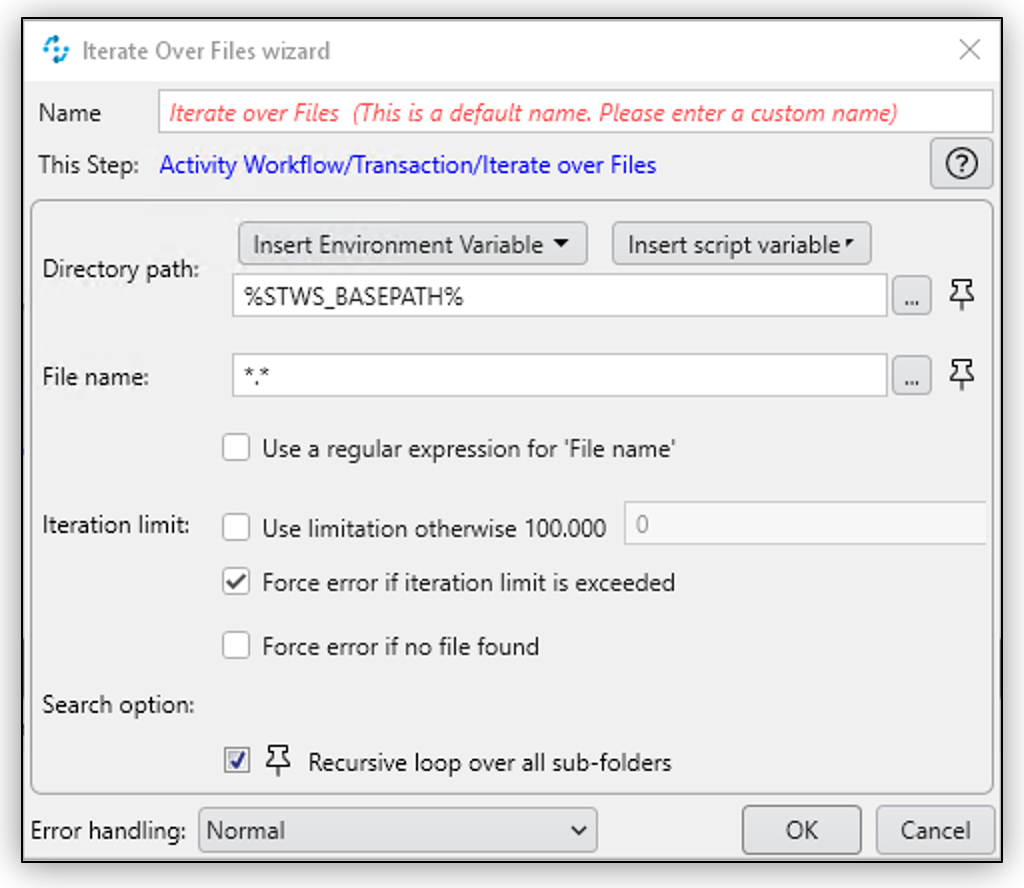The height and width of the screenshot is (888, 1024).
Task: Disable force error if iteration limit exceeded
Action: coord(235,581)
